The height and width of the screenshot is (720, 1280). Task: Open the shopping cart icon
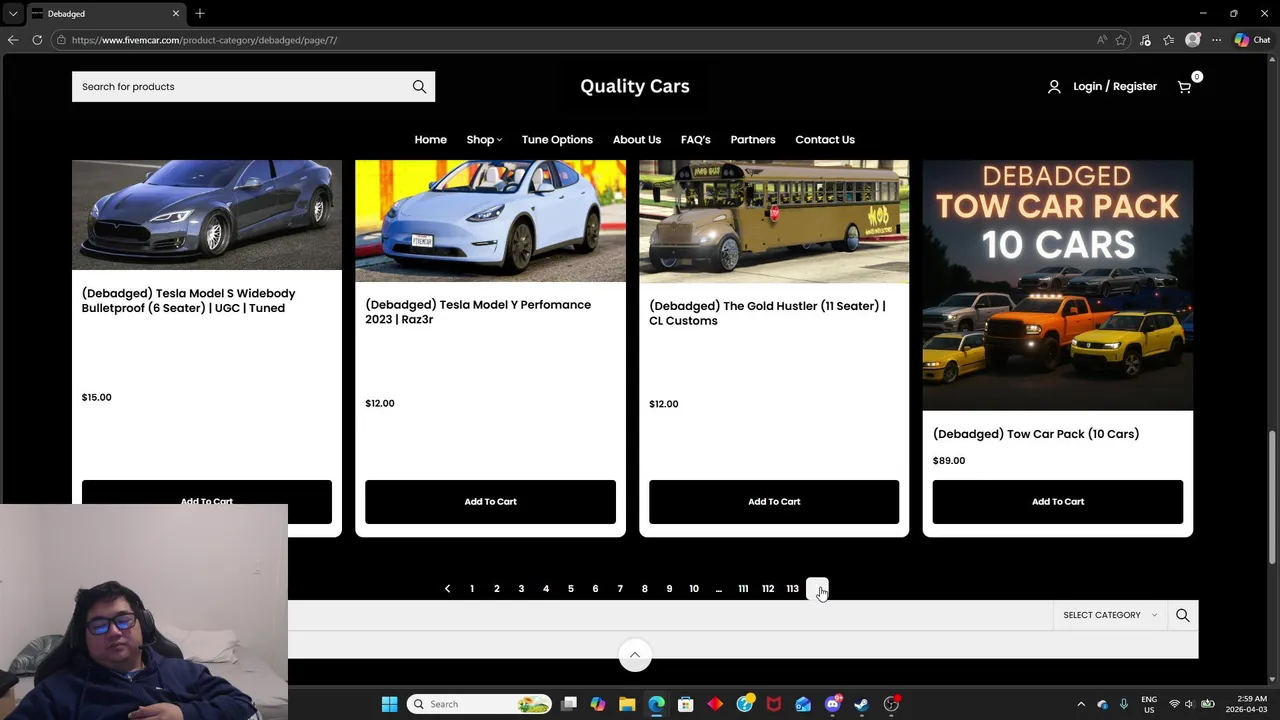coord(1185,87)
